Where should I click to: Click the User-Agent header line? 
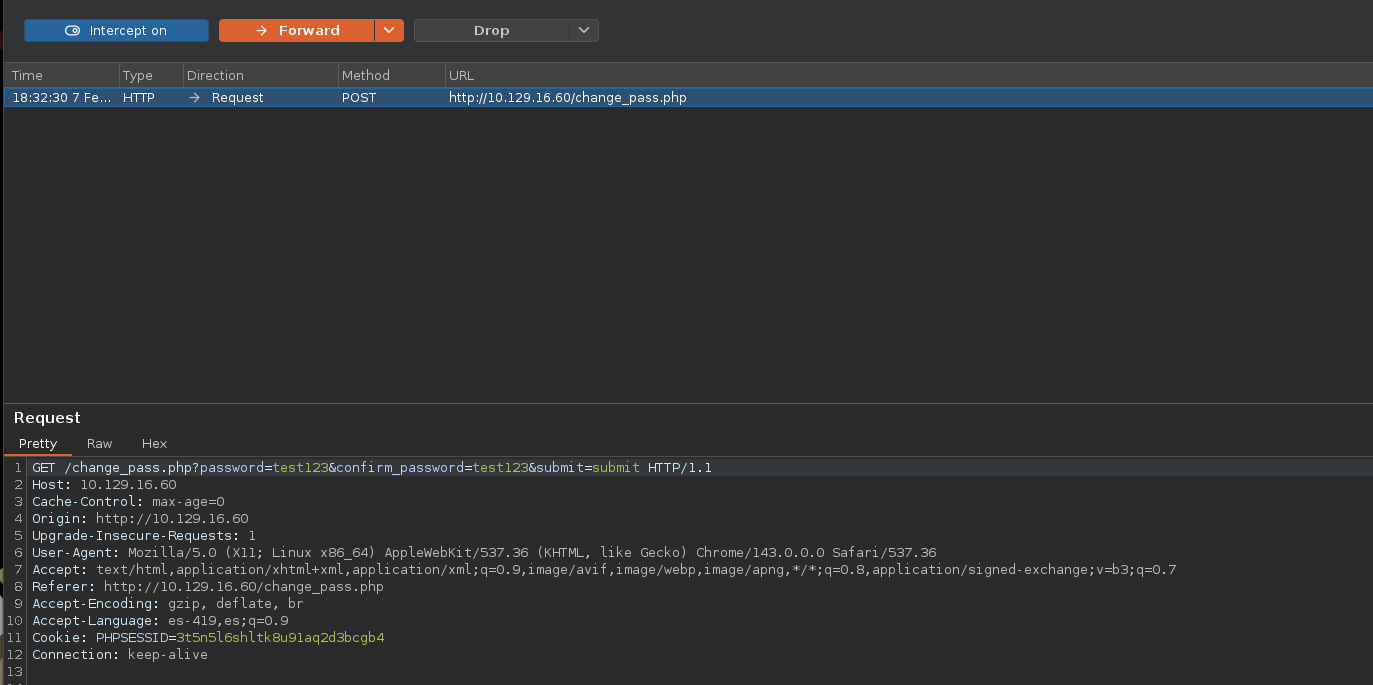484,553
